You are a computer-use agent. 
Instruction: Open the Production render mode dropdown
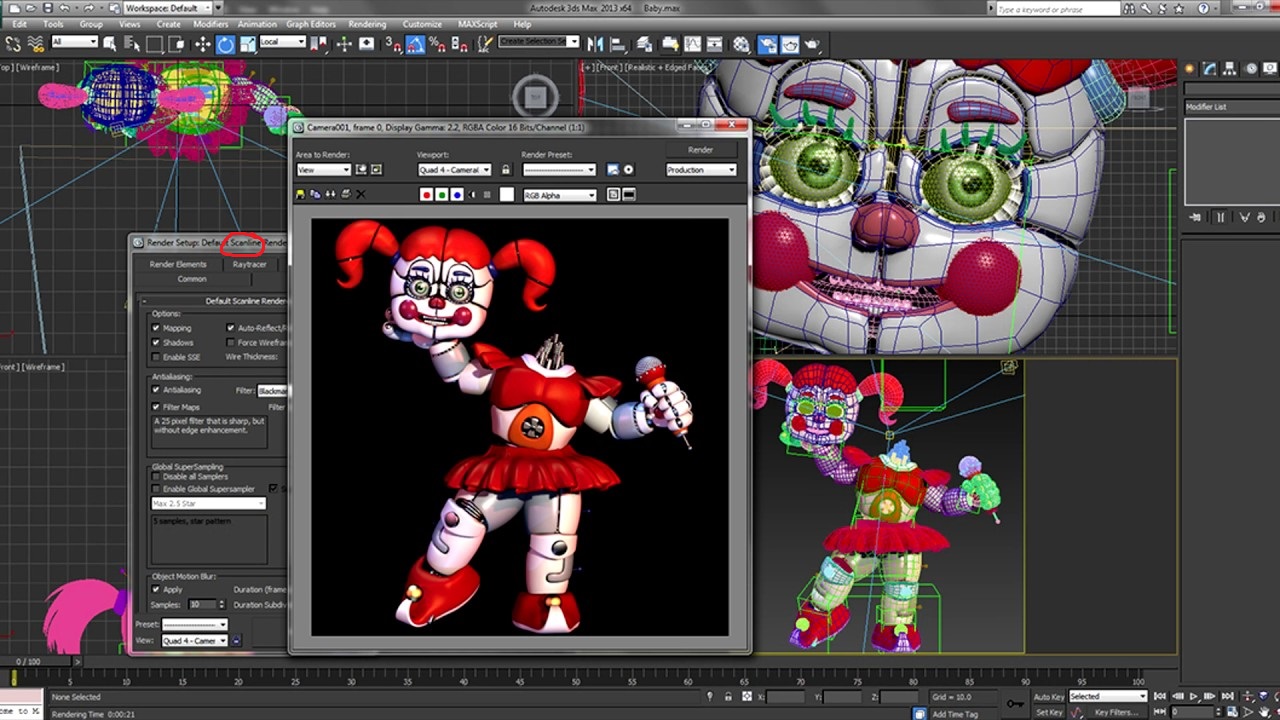click(x=700, y=170)
